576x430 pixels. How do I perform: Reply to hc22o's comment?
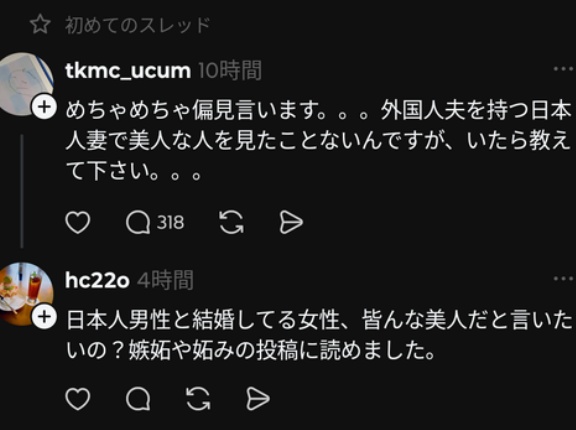click(138, 399)
